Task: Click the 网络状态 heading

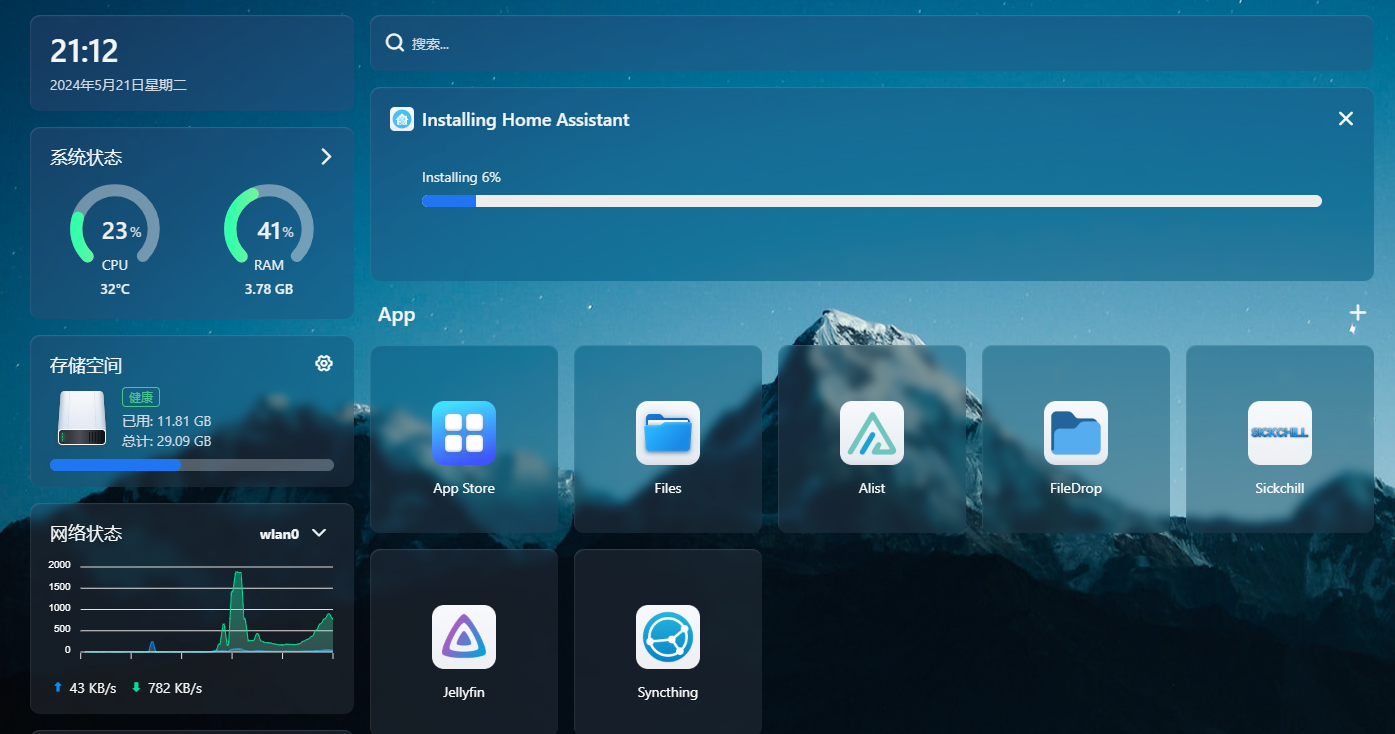Action: 86,533
